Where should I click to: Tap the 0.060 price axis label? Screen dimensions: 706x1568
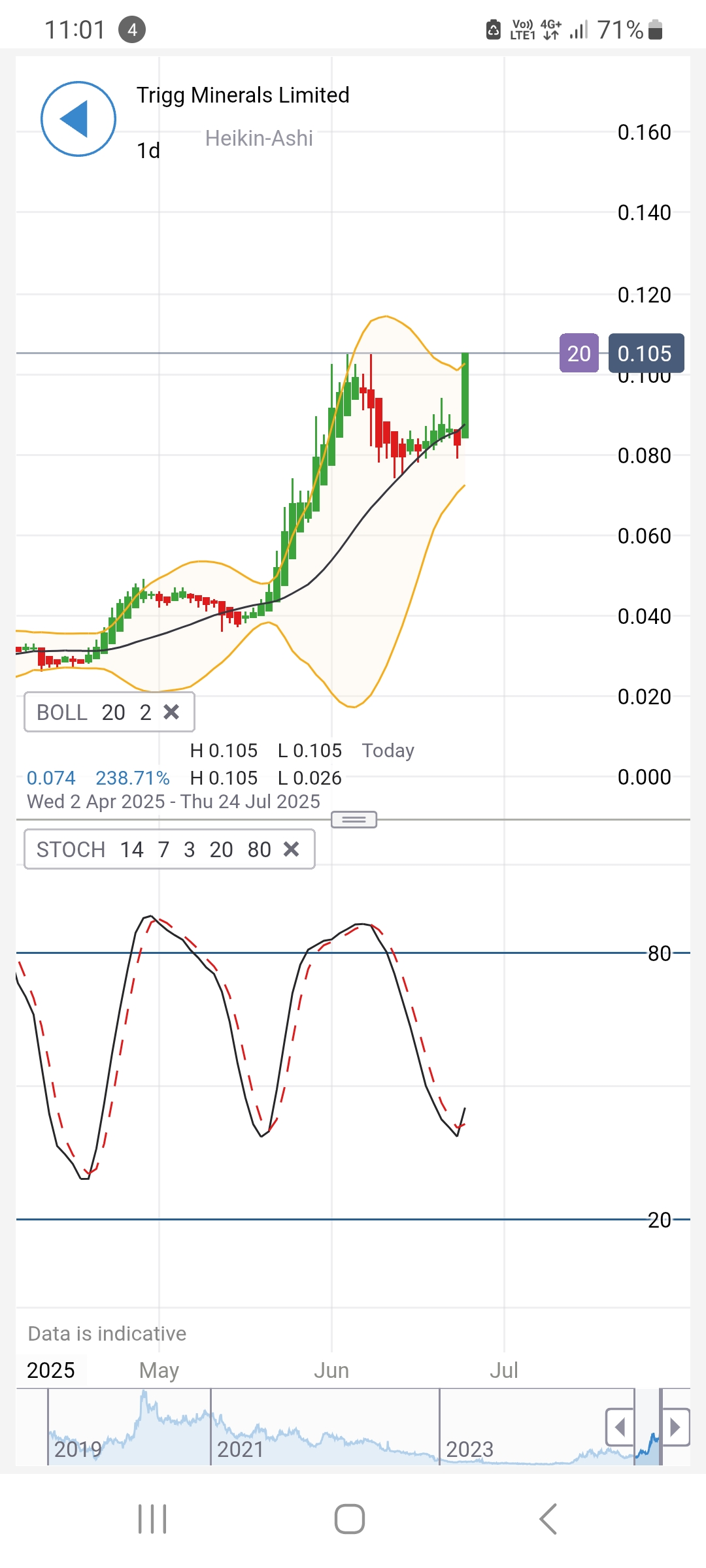point(645,536)
